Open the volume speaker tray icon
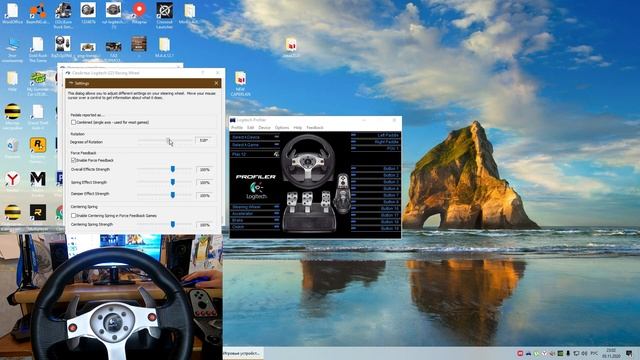 click(584, 353)
